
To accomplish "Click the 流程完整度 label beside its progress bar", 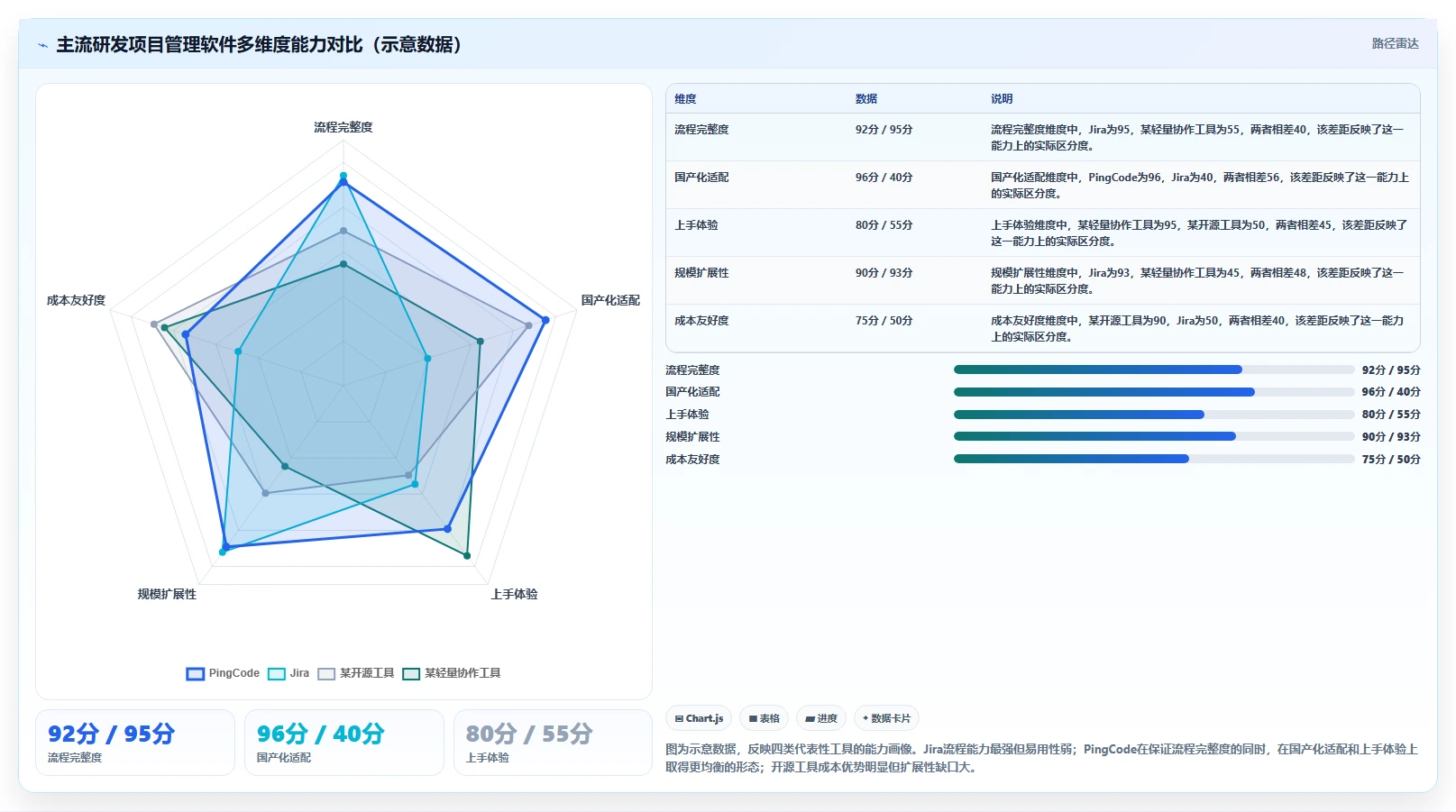I will pos(692,370).
